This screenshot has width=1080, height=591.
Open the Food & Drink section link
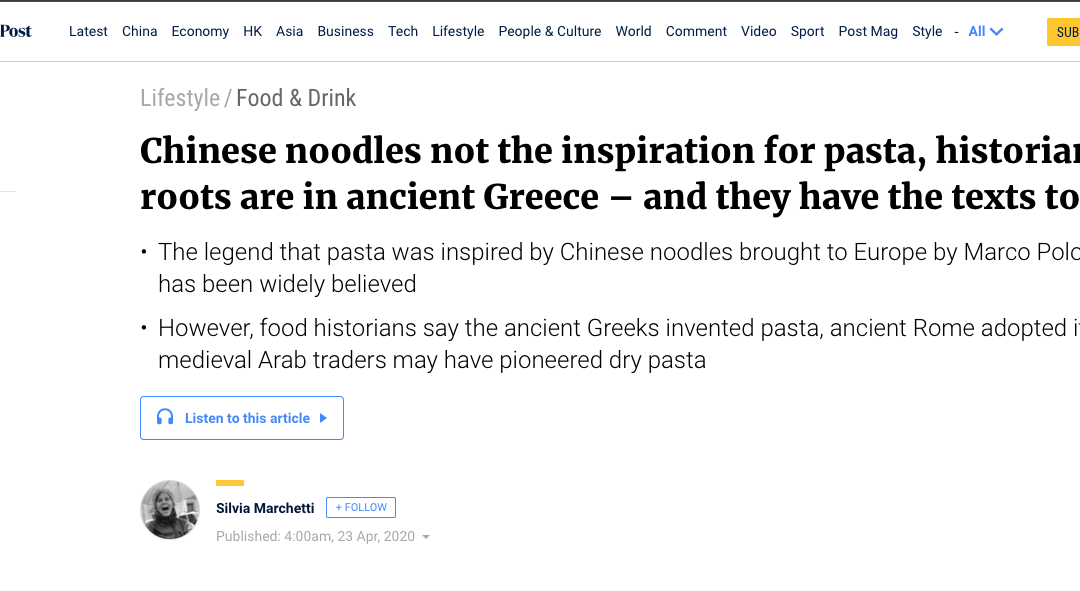[296, 98]
